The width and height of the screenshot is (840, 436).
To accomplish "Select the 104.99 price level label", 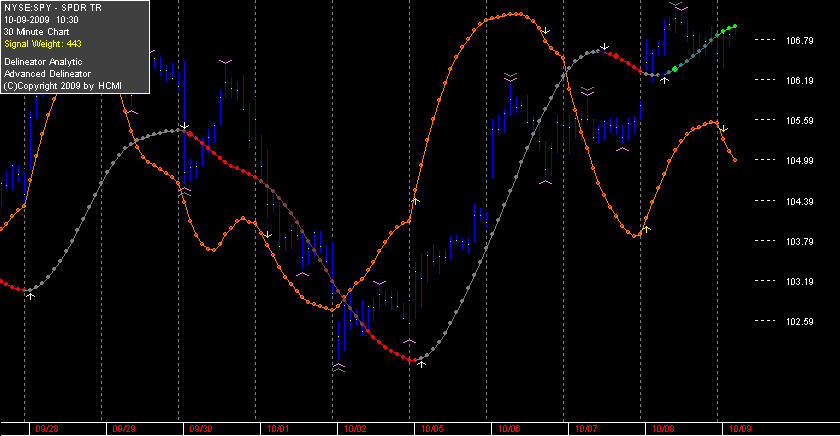I will click(x=799, y=161).
